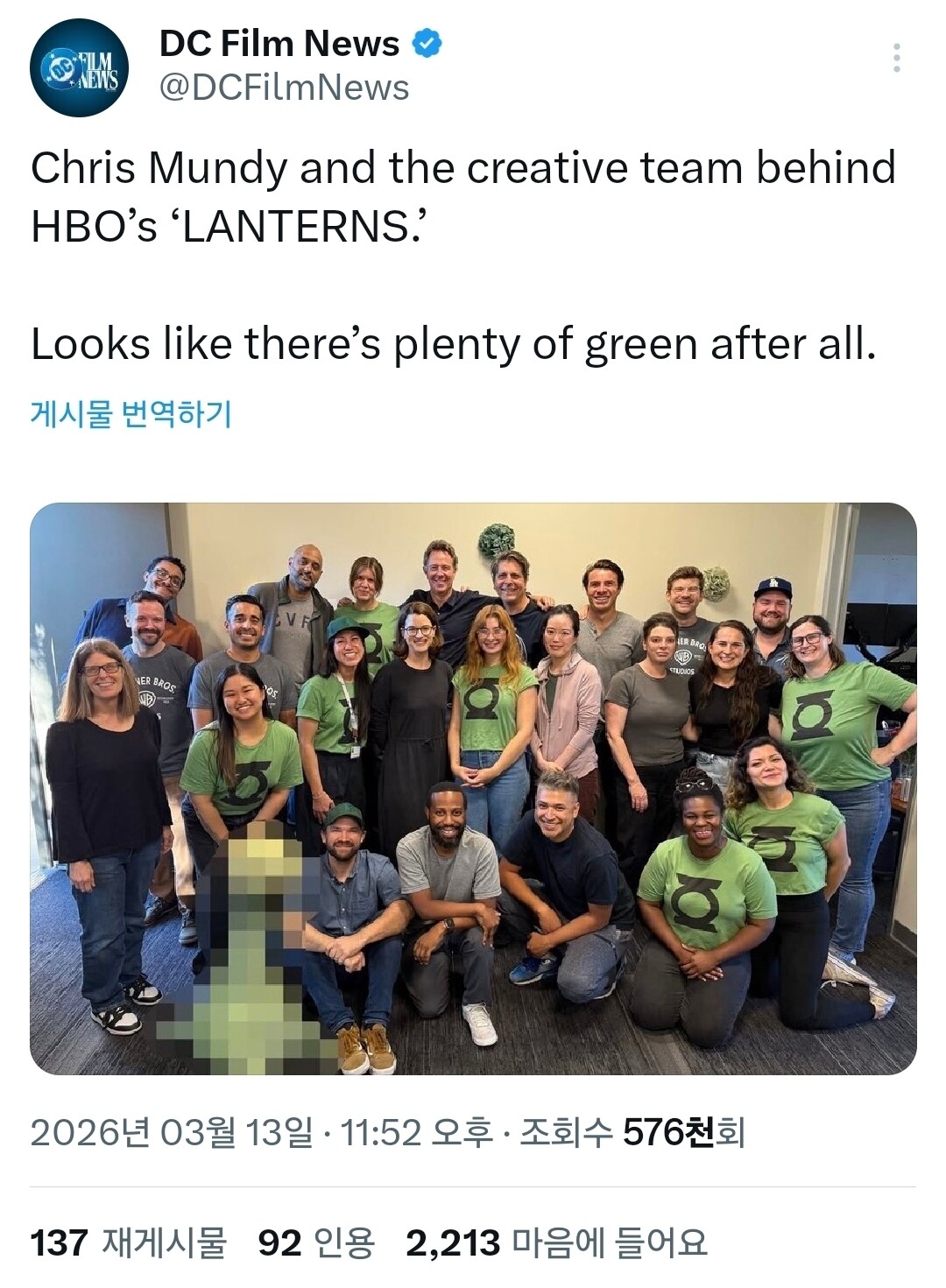
Task: Click the pixelated figure in the photo
Action: [250, 946]
